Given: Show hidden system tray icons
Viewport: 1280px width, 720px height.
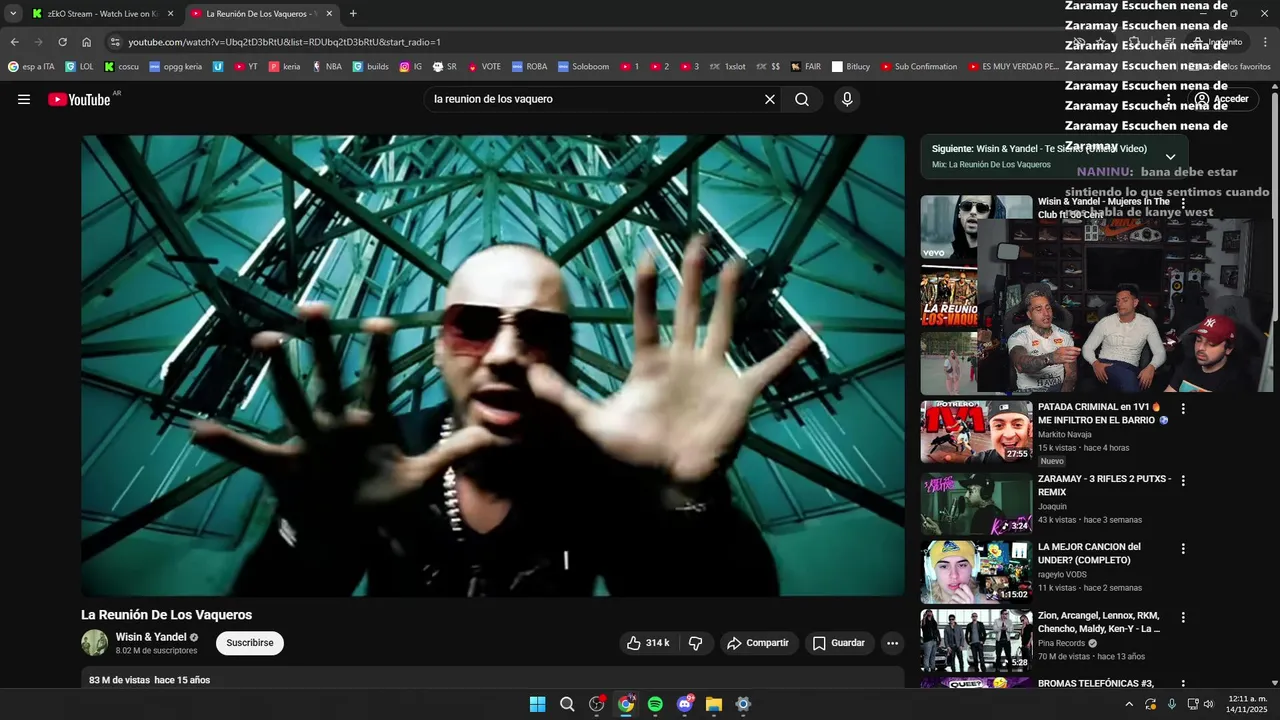Looking at the screenshot, I should click(1129, 704).
